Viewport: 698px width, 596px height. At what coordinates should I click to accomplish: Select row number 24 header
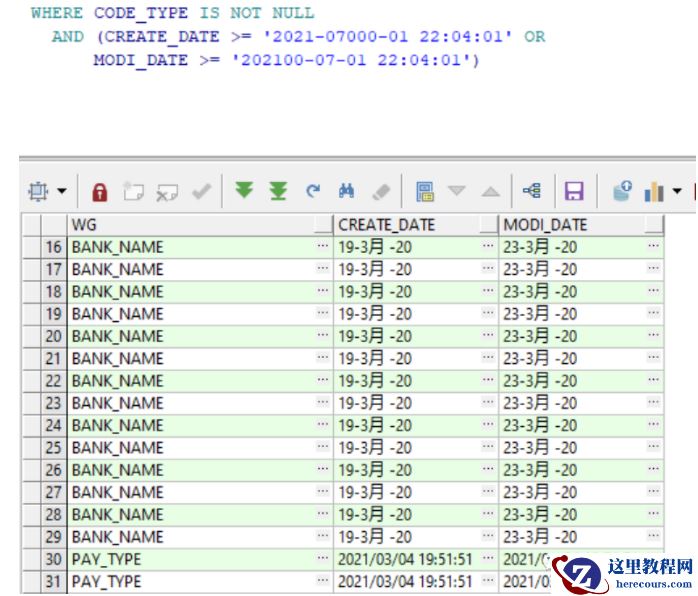pos(53,426)
